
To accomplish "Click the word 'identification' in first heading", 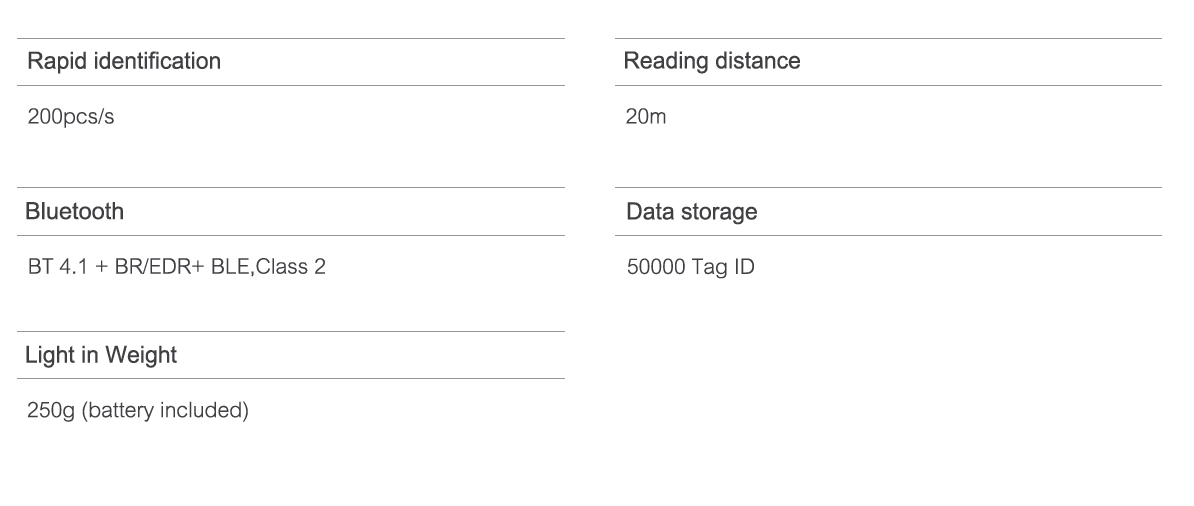I will pyautogui.click(x=157, y=61).
